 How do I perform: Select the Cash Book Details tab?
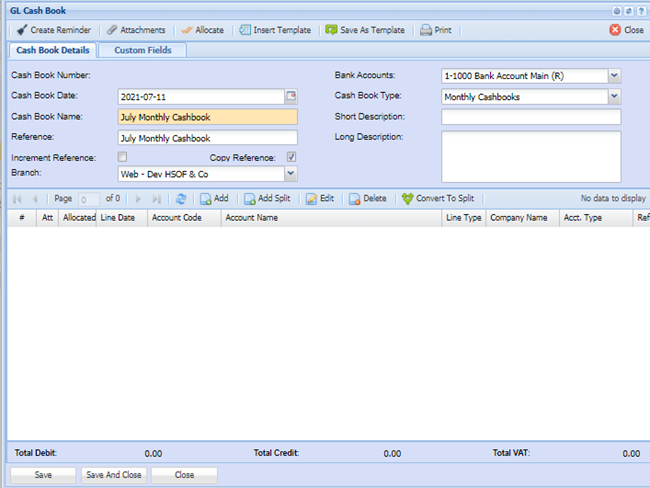[53, 50]
